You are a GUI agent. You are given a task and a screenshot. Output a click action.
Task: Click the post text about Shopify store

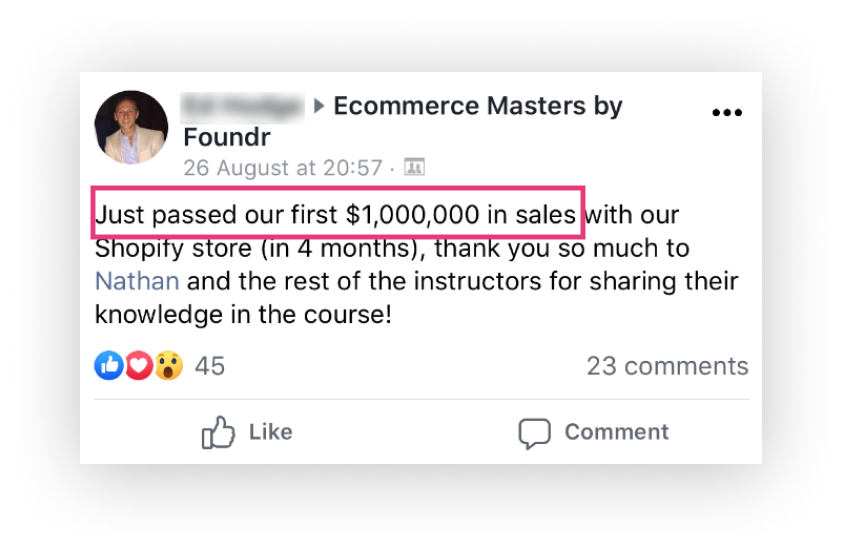tap(416, 265)
